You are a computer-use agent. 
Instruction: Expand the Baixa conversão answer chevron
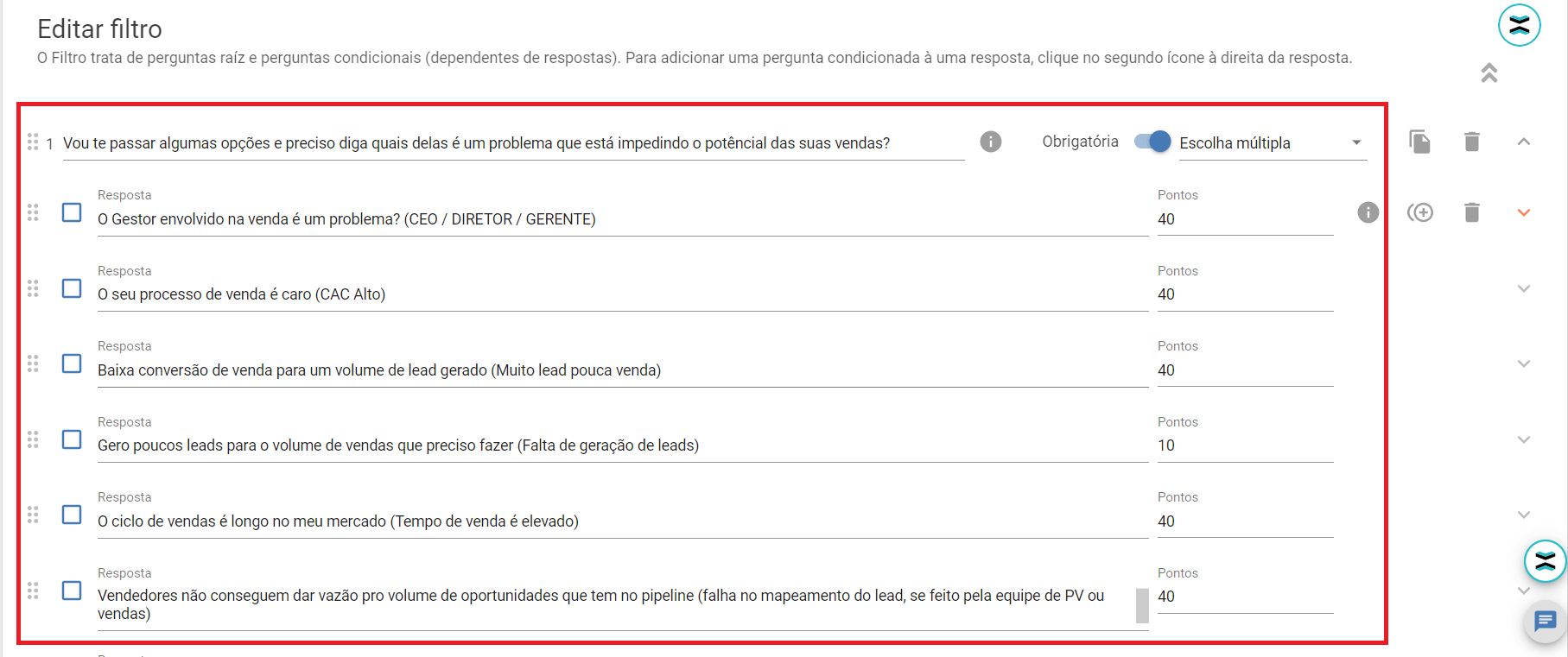click(1524, 363)
